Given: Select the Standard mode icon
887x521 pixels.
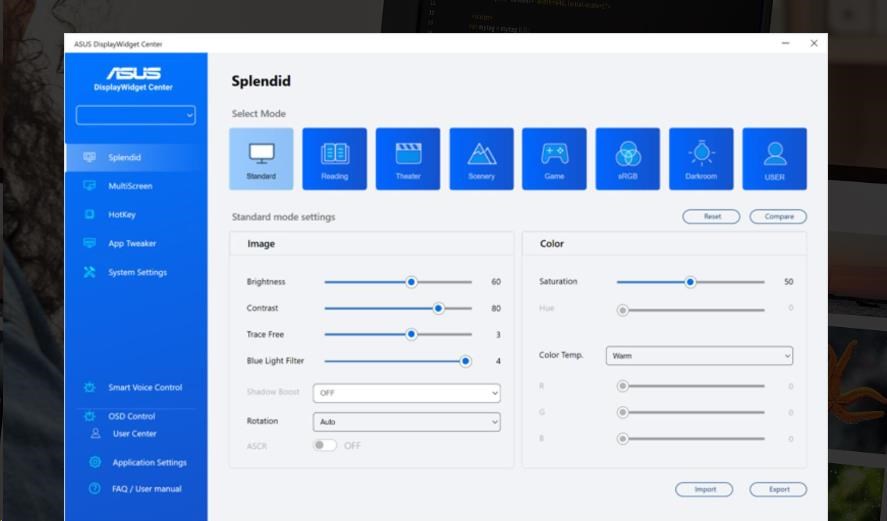Looking at the screenshot, I should point(261,158).
